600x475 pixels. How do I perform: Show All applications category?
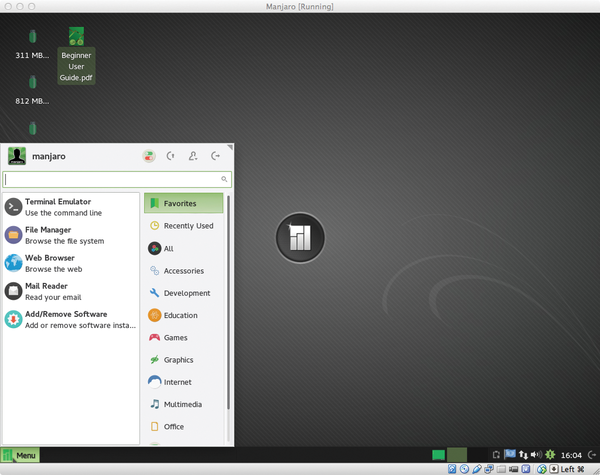[x=184, y=248]
